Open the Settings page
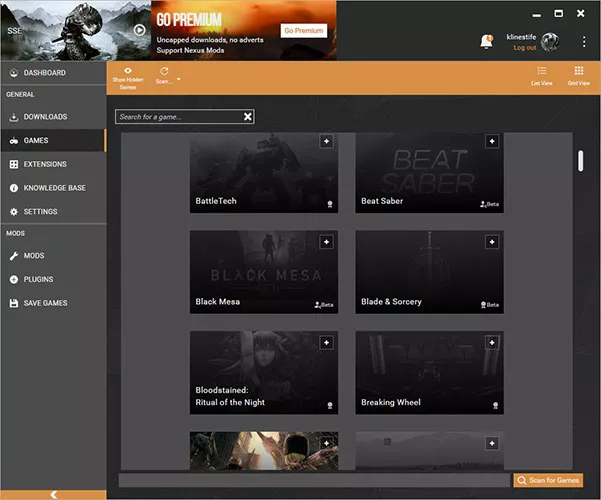This screenshot has height=500, width=601. pos(53,212)
